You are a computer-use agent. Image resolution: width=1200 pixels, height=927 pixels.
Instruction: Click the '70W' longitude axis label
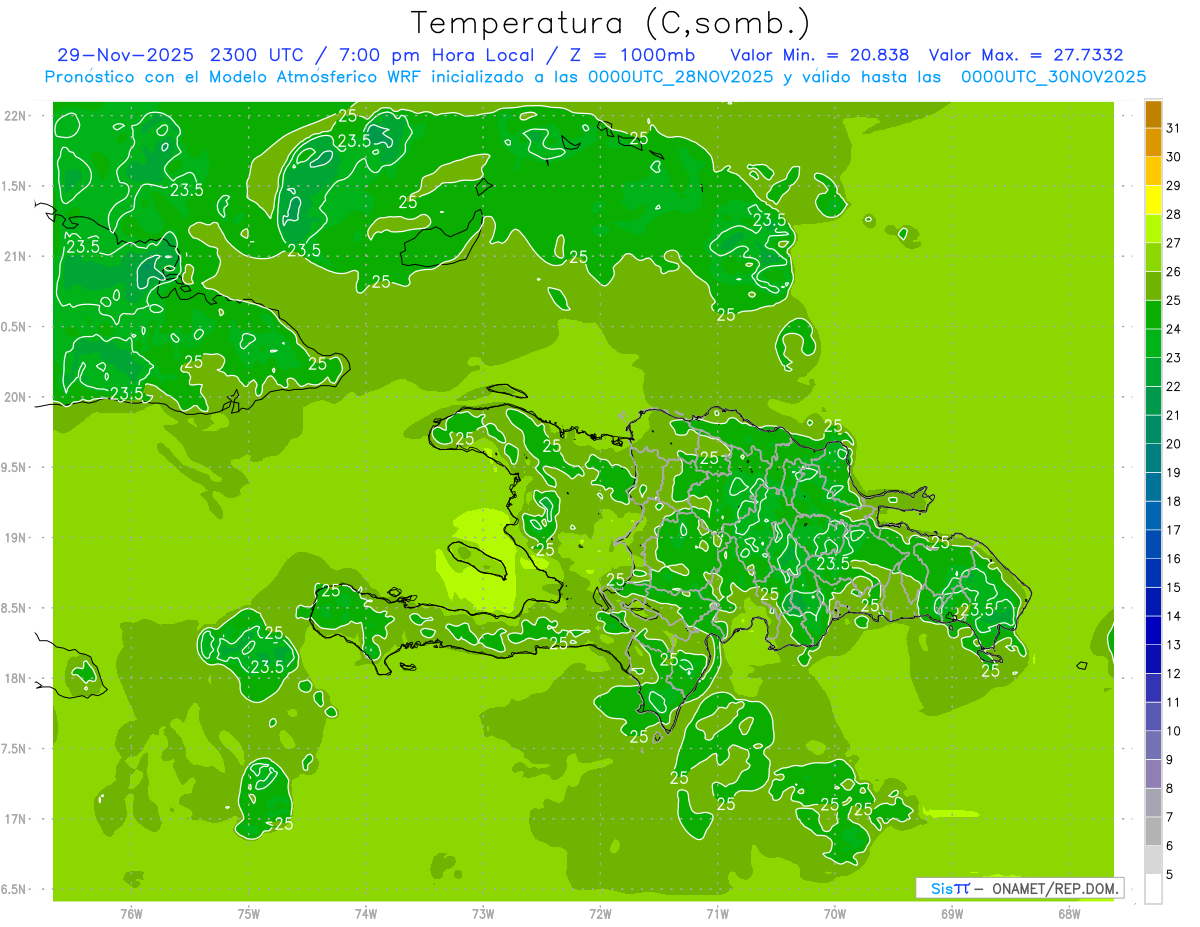(x=834, y=913)
